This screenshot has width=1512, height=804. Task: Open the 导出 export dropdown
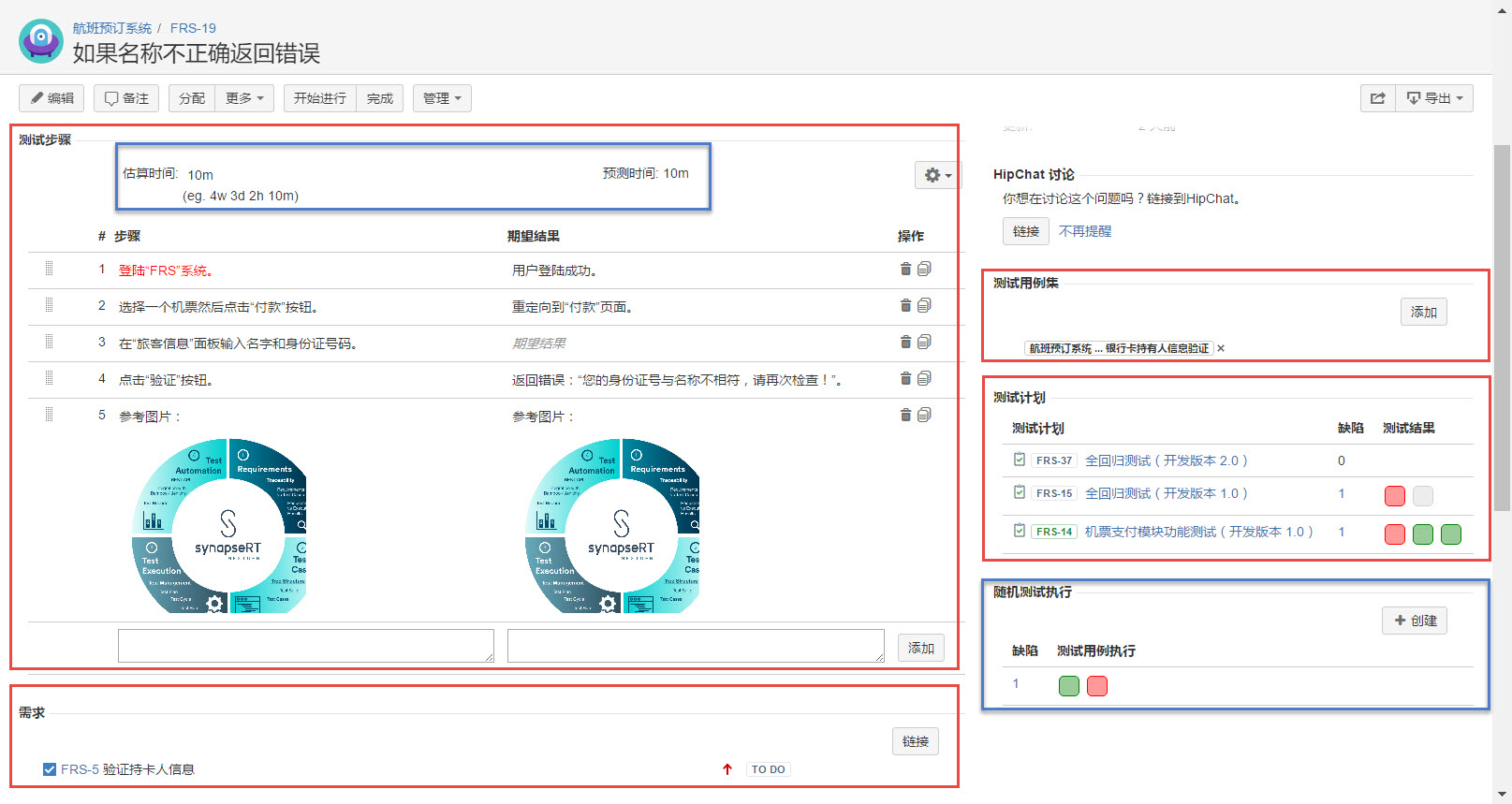point(1434,98)
